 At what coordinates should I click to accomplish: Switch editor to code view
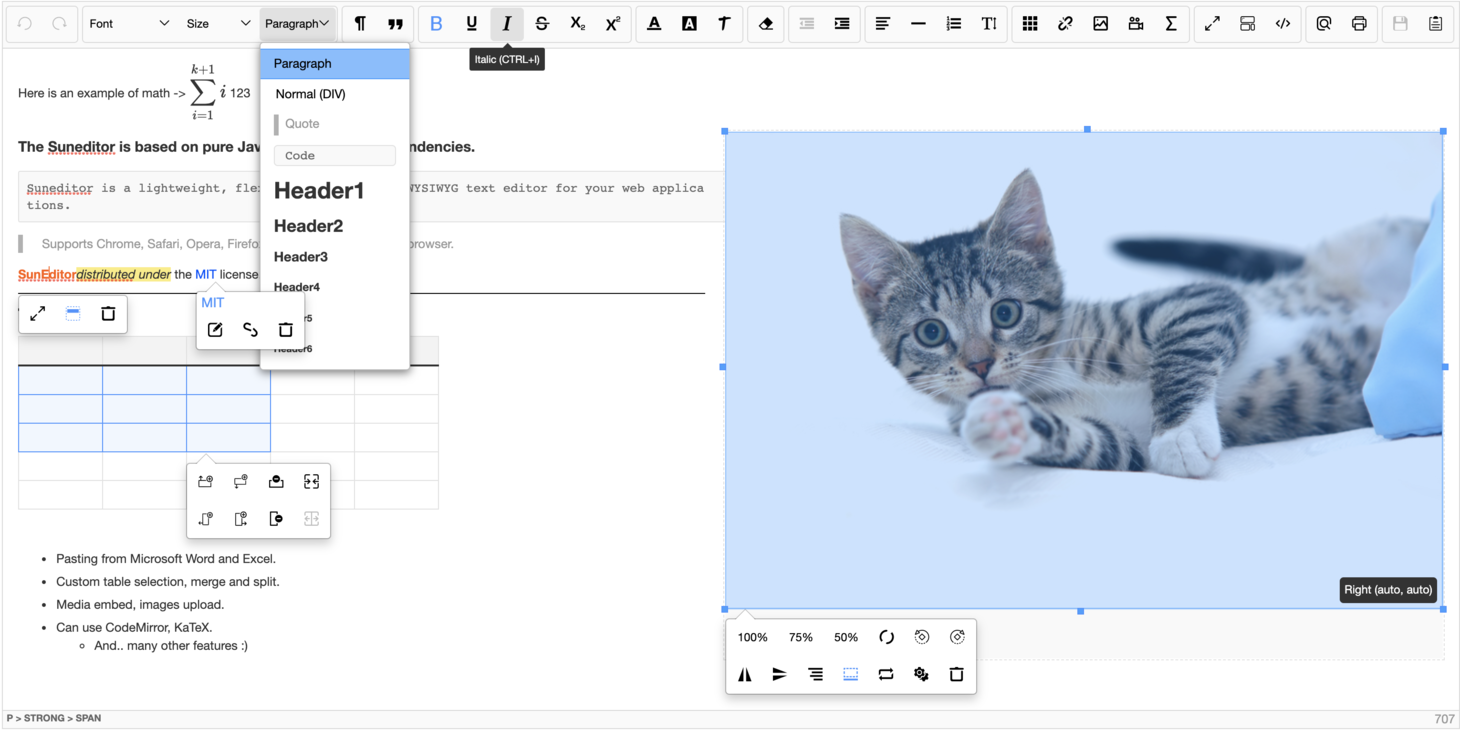pos(1283,22)
